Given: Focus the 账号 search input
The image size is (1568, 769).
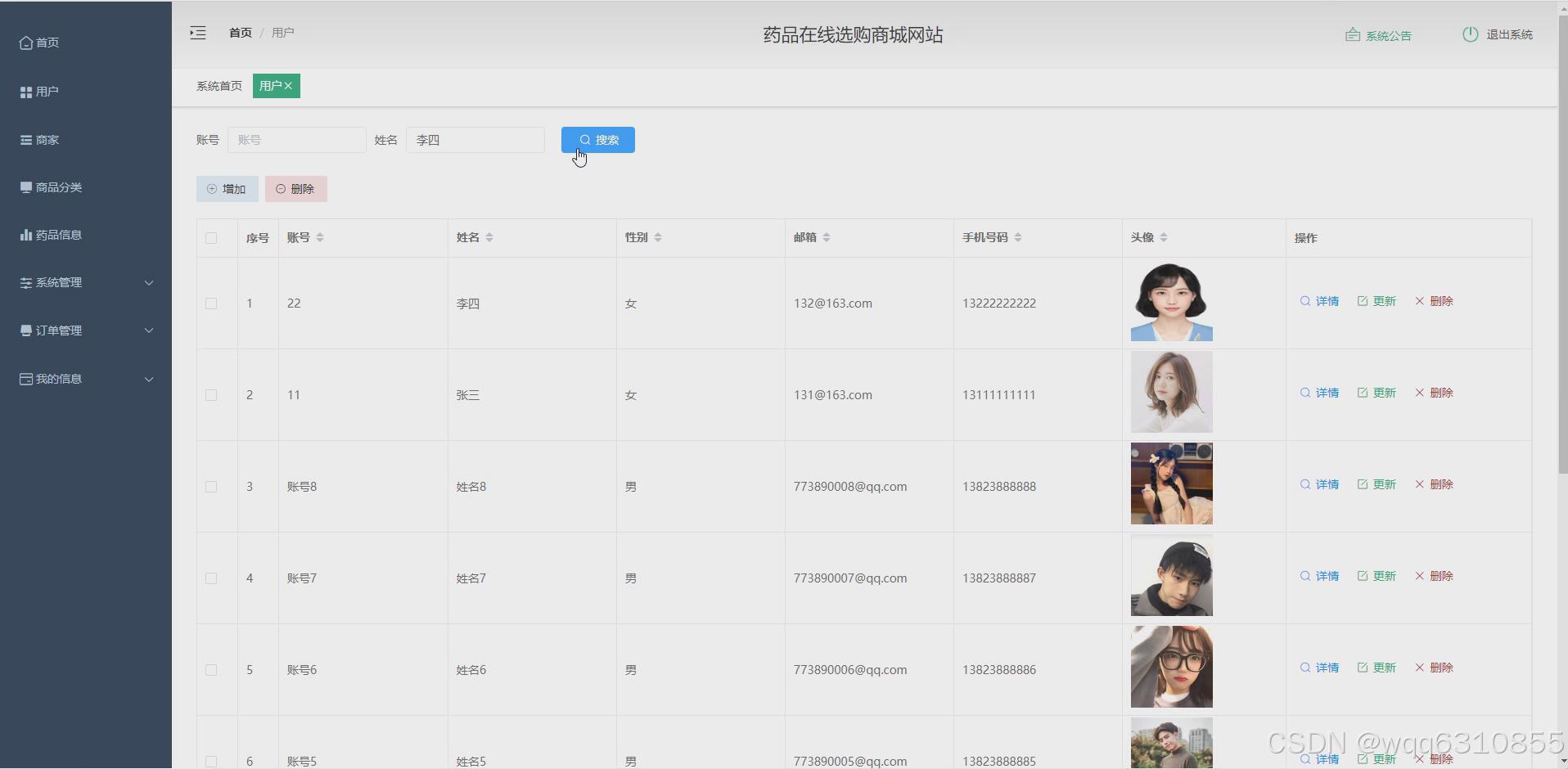Looking at the screenshot, I should pos(297,140).
